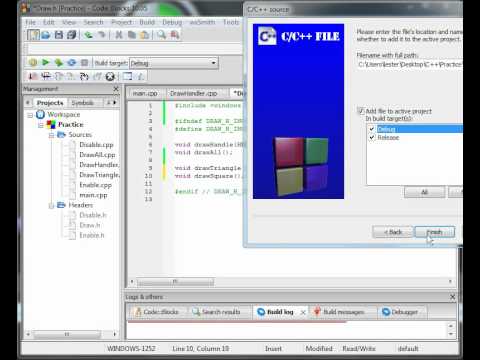Click the Finish button
Viewport: 480px width, 360px height.
tap(435, 232)
